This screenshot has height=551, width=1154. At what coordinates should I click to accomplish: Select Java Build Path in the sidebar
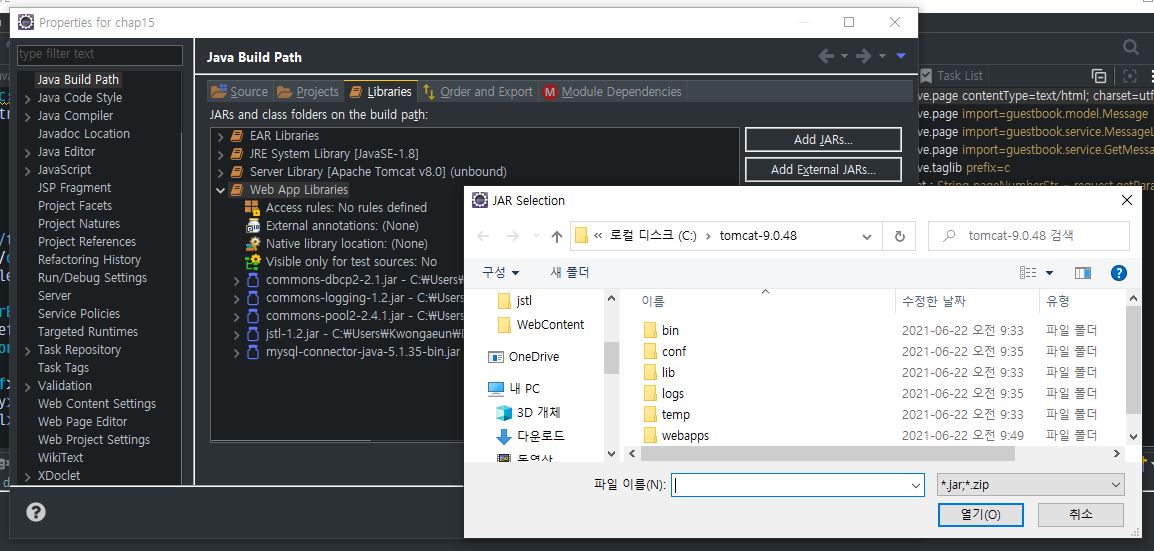[x=77, y=79]
